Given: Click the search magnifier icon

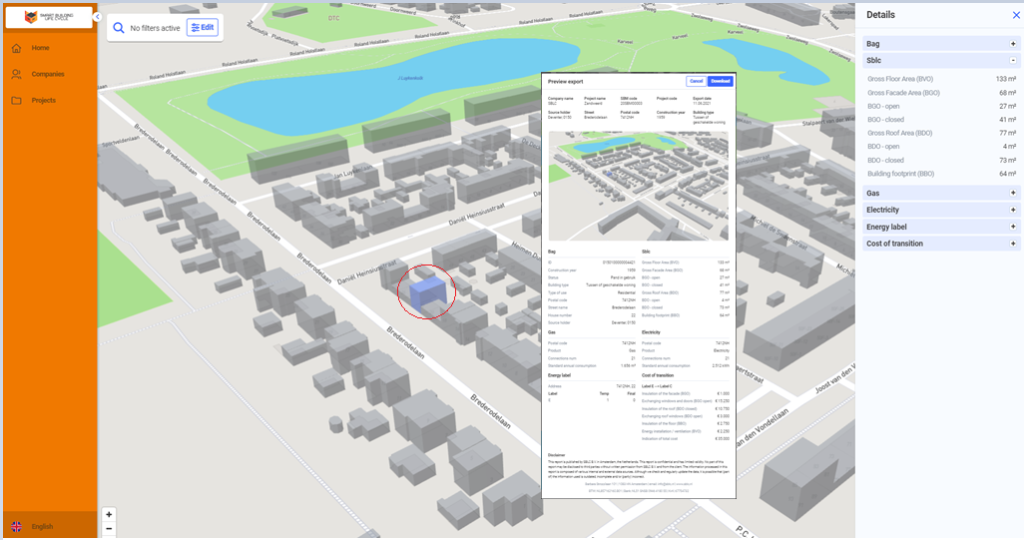Looking at the screenshot, I should coord(119,28).
